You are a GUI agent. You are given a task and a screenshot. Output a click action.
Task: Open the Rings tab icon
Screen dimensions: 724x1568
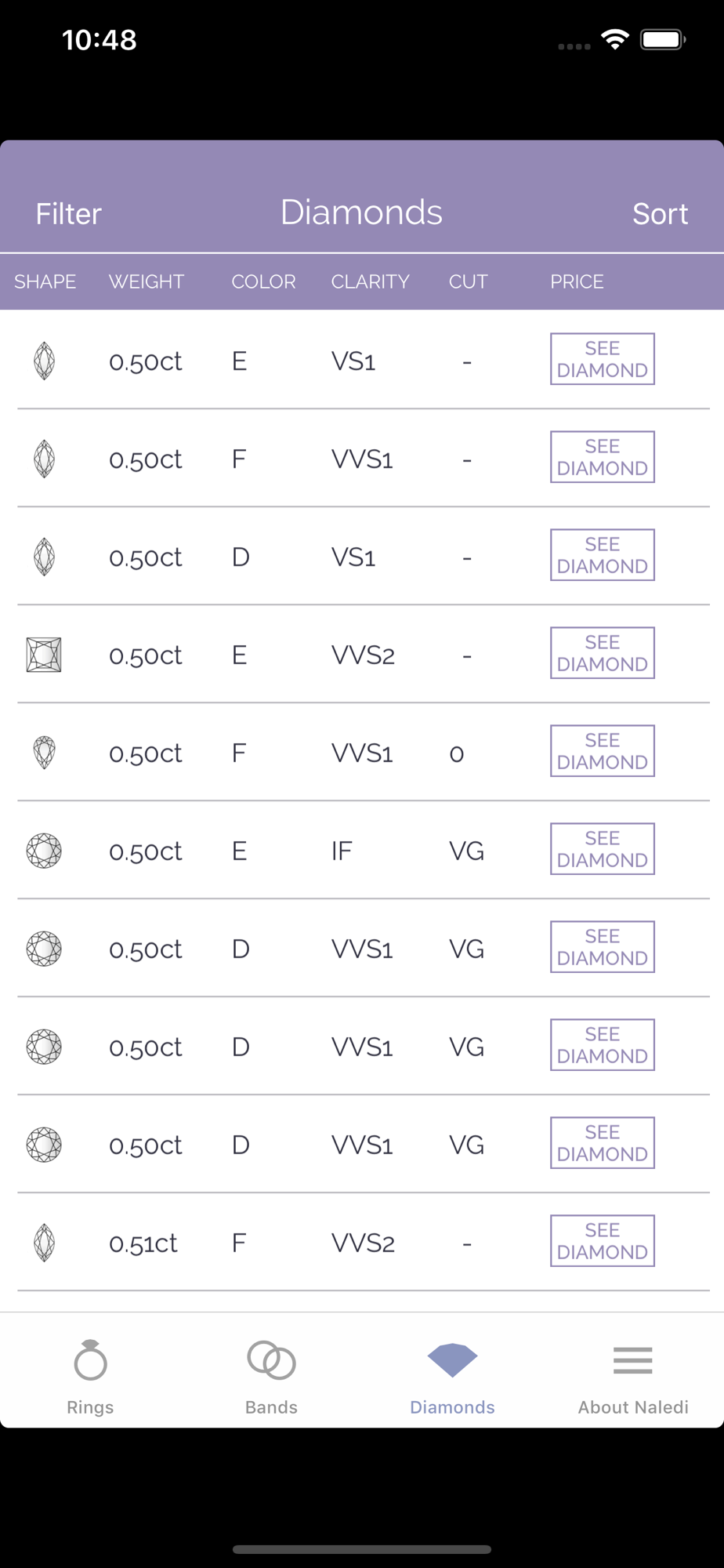point(90,1361)
